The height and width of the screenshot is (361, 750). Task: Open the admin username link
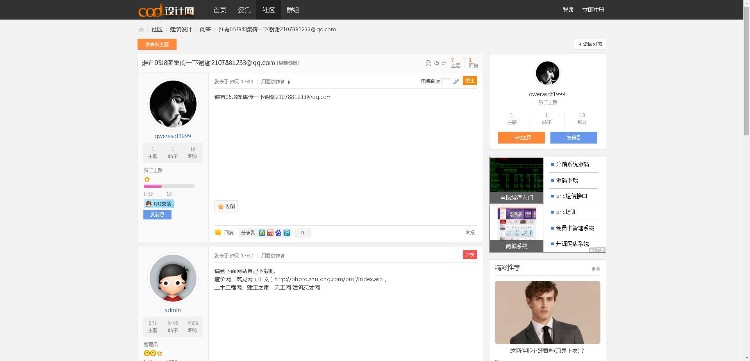tap(173, 310)
